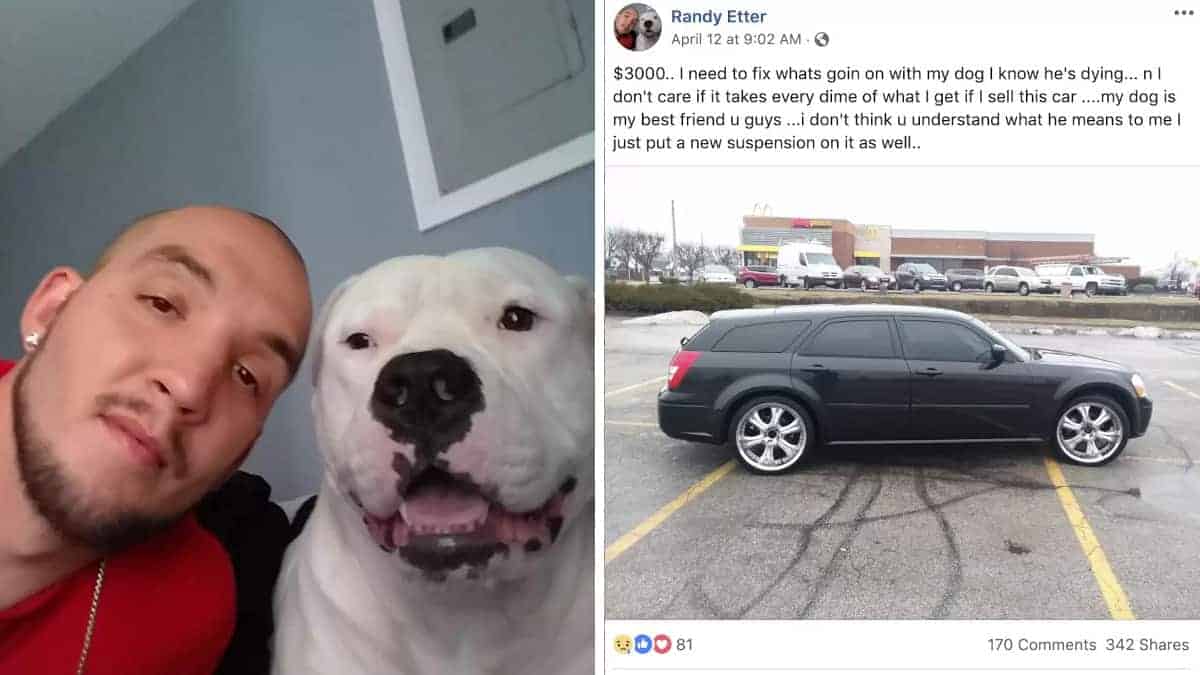Open the black car photo in the post
The image size is (1200, 675).
[902, 392]
